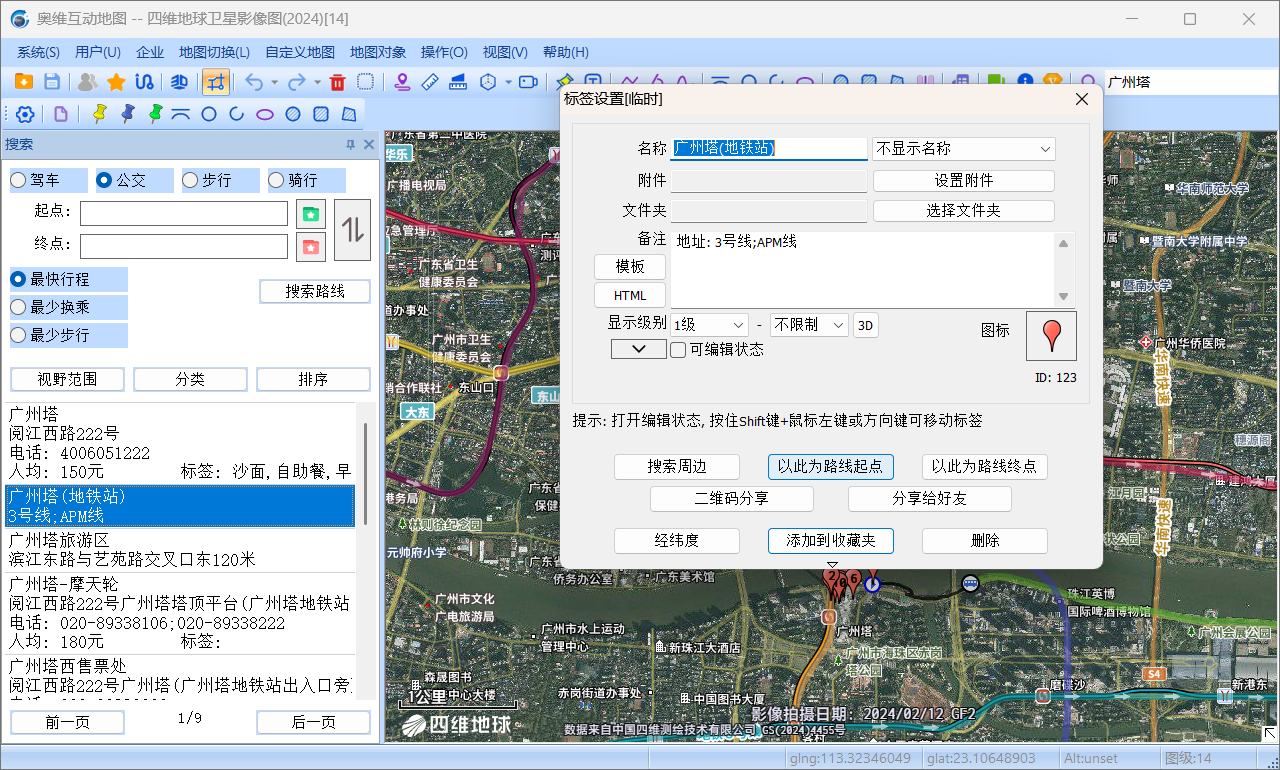The image size is (1280, 770).
Task: Click the purple location marker icon
Action: 402,82
